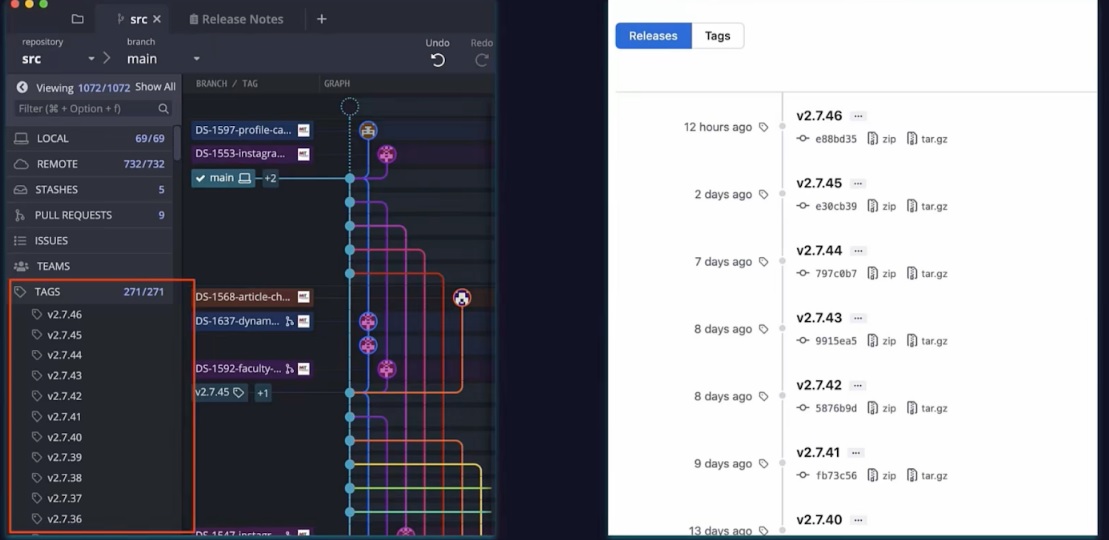Viewport: 1109px width, 540px height.
Task: Select tag v2.7.44 in sidebar
Action: pos(64,355)
